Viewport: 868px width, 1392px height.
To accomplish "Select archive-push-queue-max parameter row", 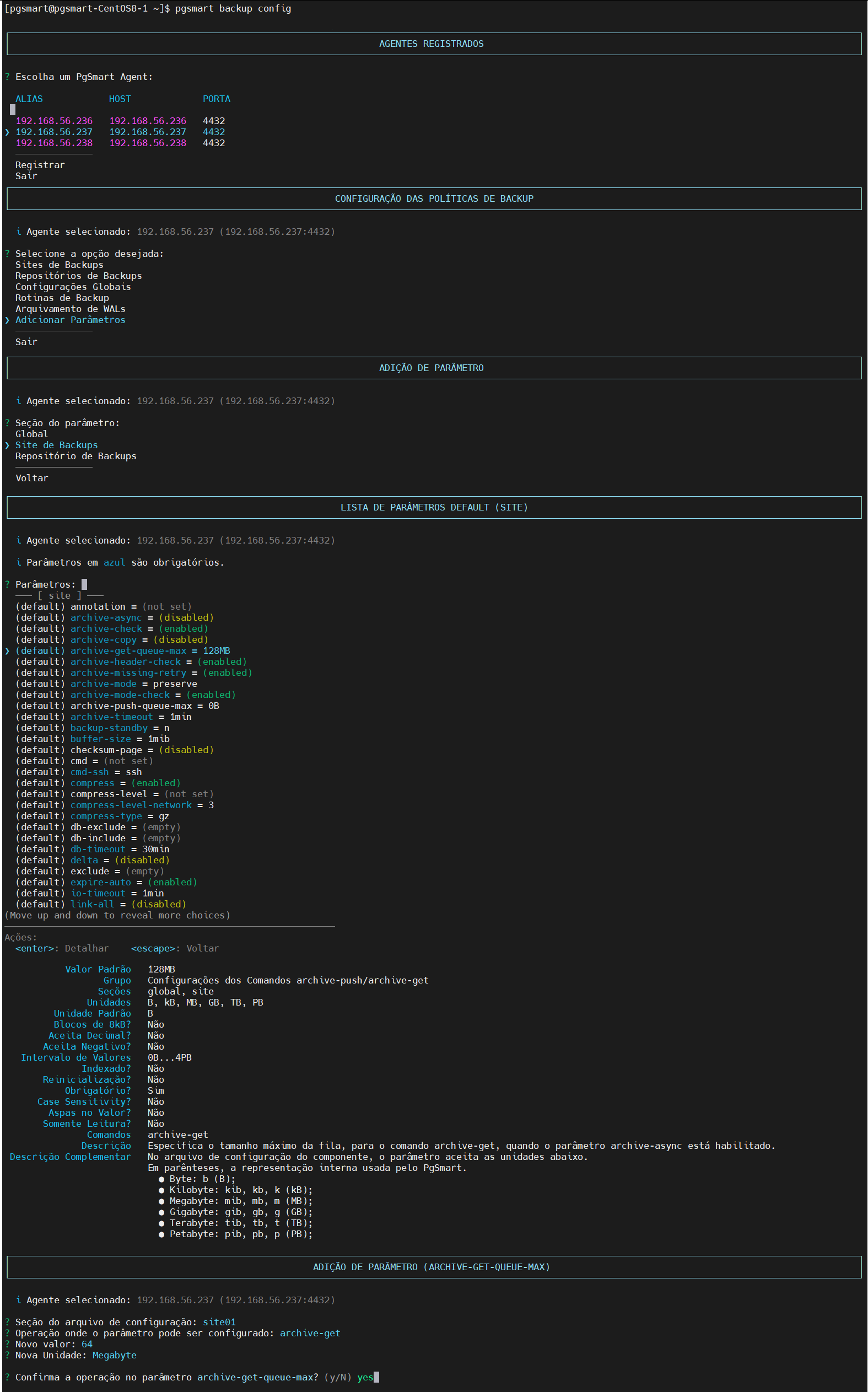I will [118, 706].
